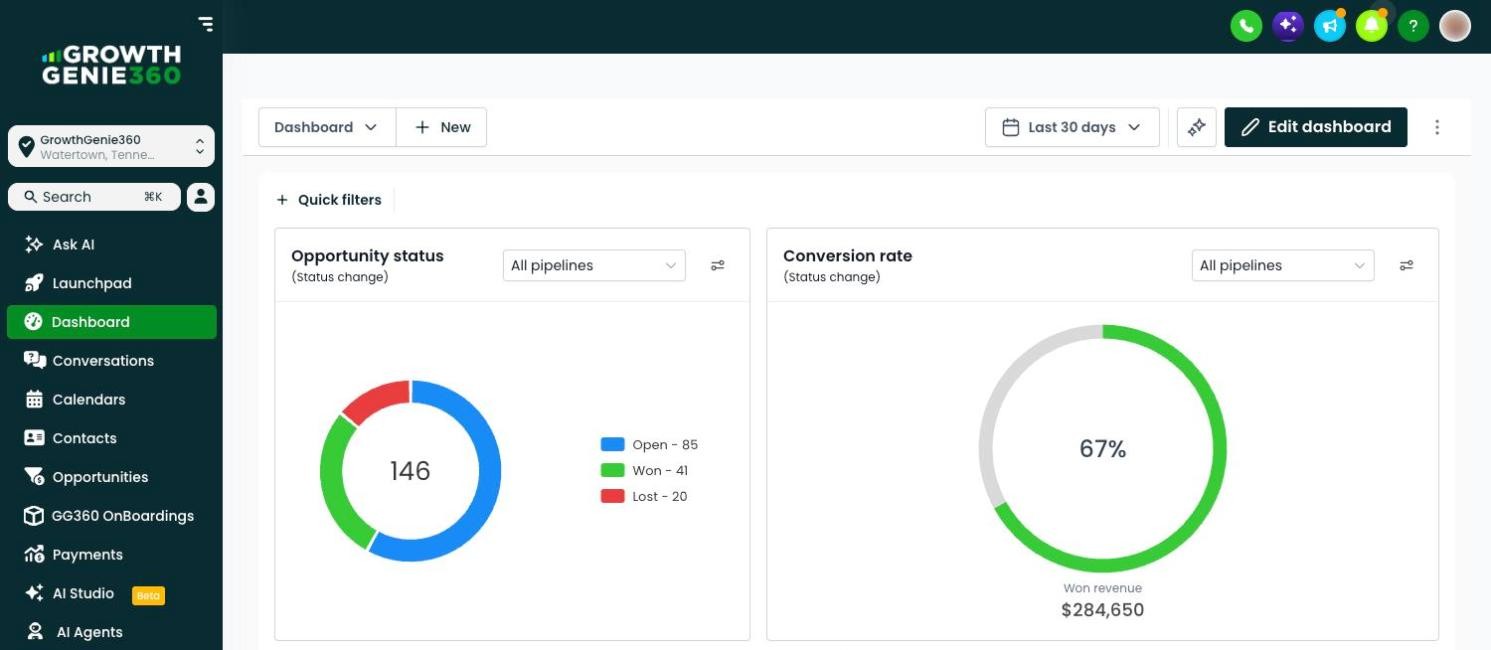
Task: Open Payments in the sidebar
Action: click(111, 555)
